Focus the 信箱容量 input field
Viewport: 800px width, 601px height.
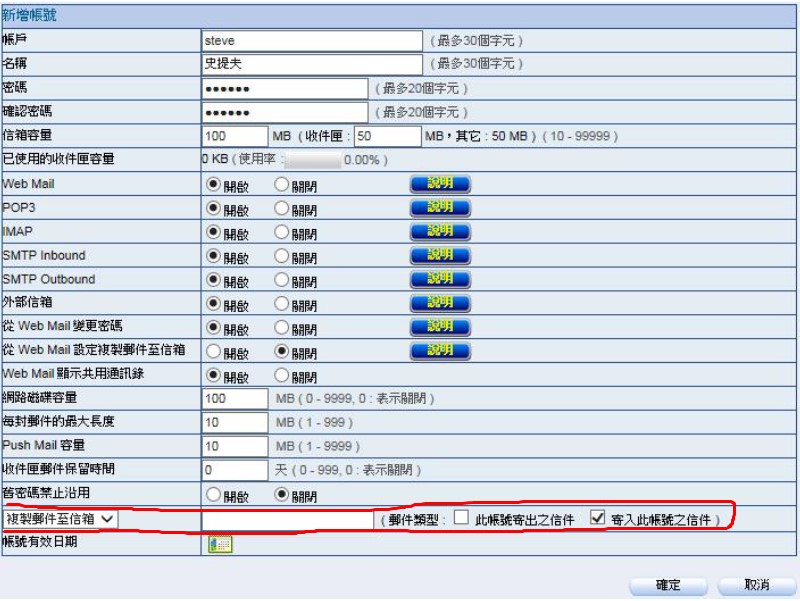click(x=234, y=136)
